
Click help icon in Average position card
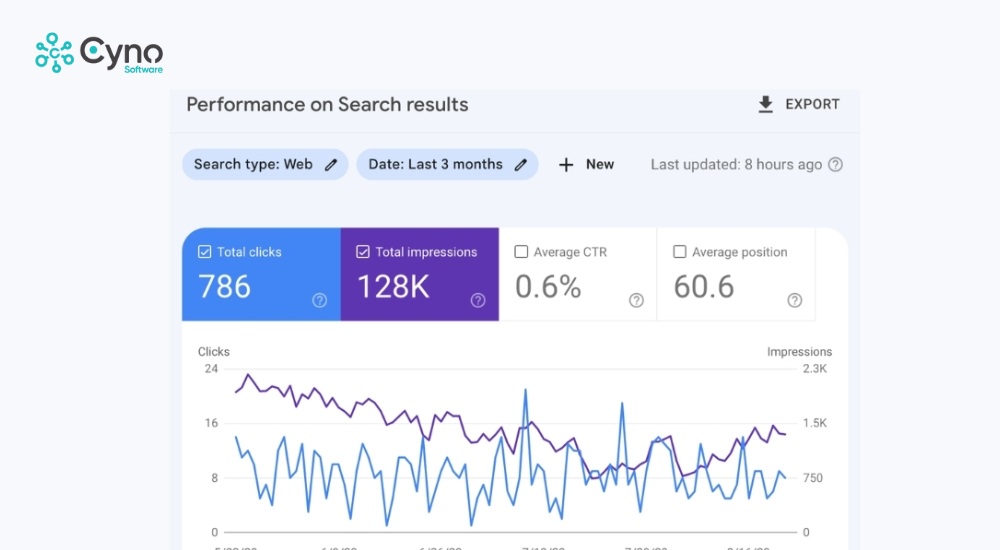coord(794,300)
